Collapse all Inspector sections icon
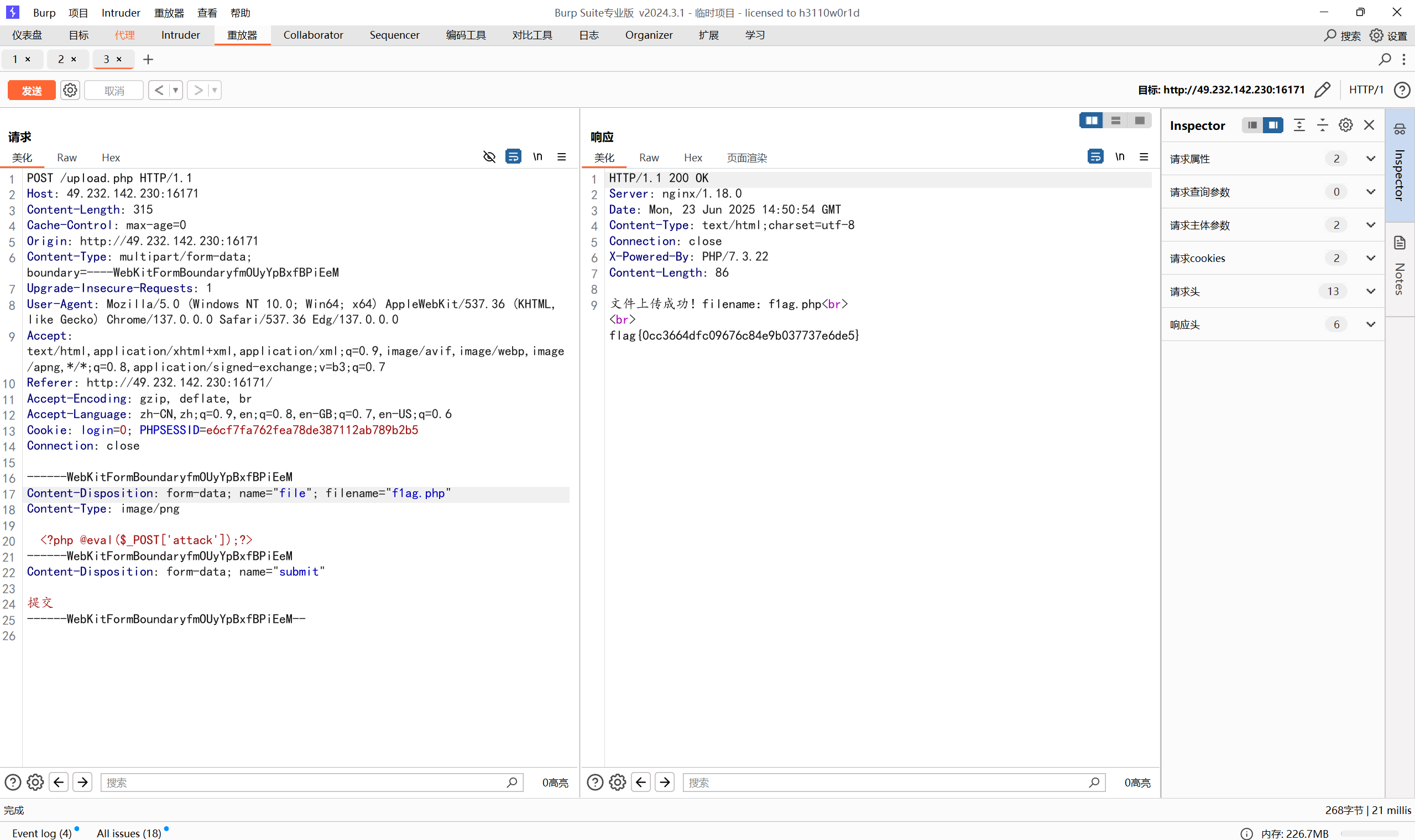 coord(1323,125)
